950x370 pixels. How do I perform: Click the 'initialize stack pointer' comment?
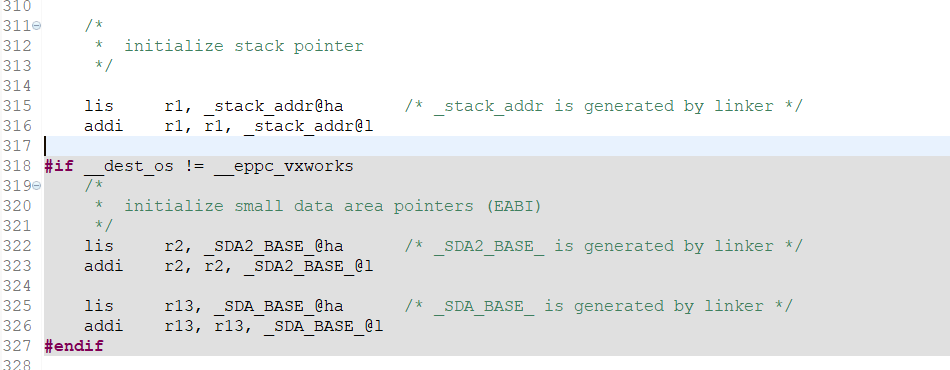244,46
